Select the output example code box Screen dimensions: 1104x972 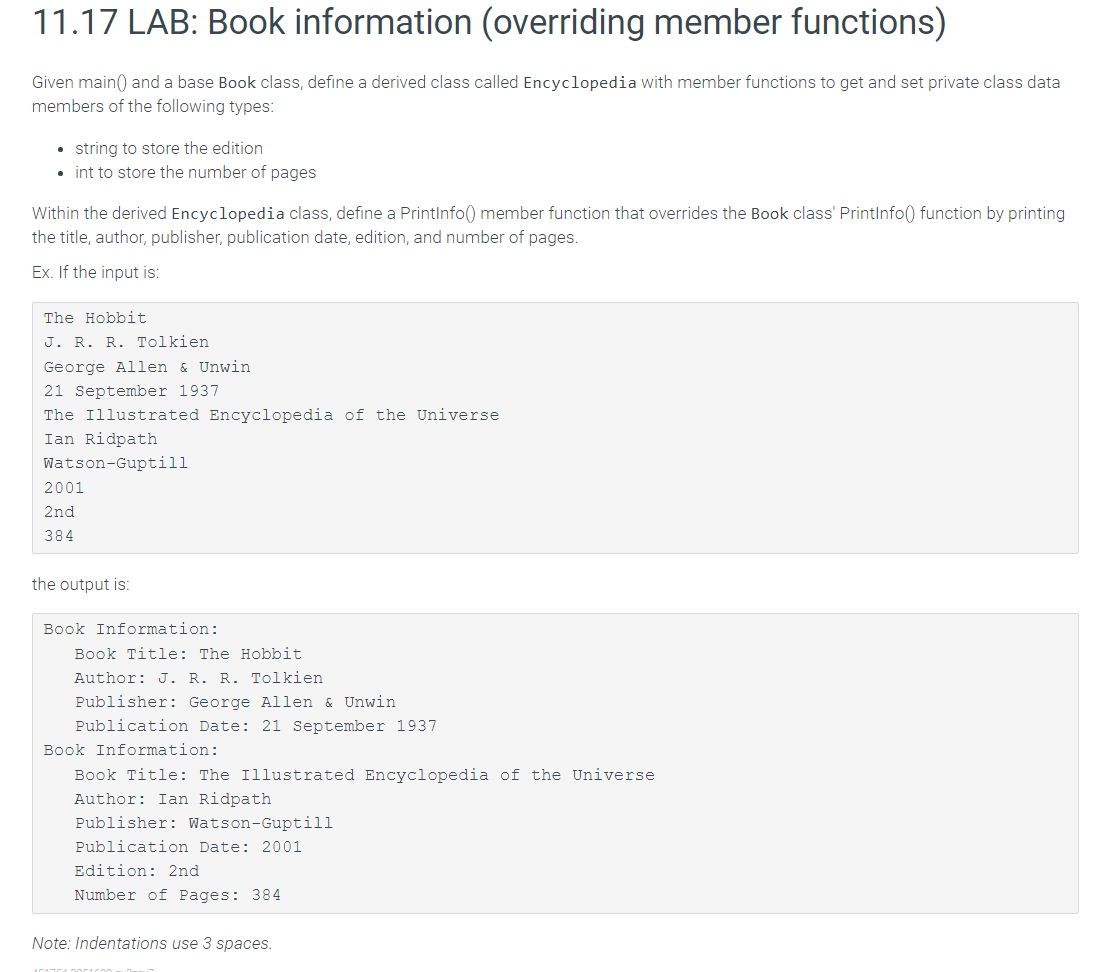click(550, 760)
